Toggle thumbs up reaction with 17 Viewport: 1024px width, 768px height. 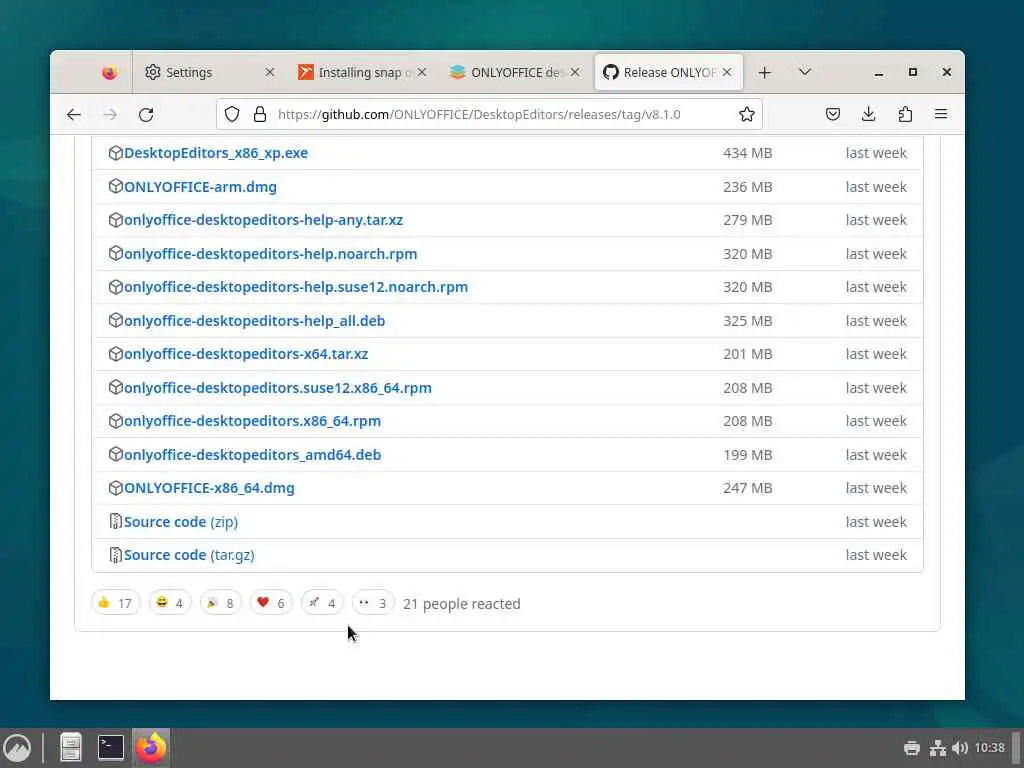coord(116,603)
